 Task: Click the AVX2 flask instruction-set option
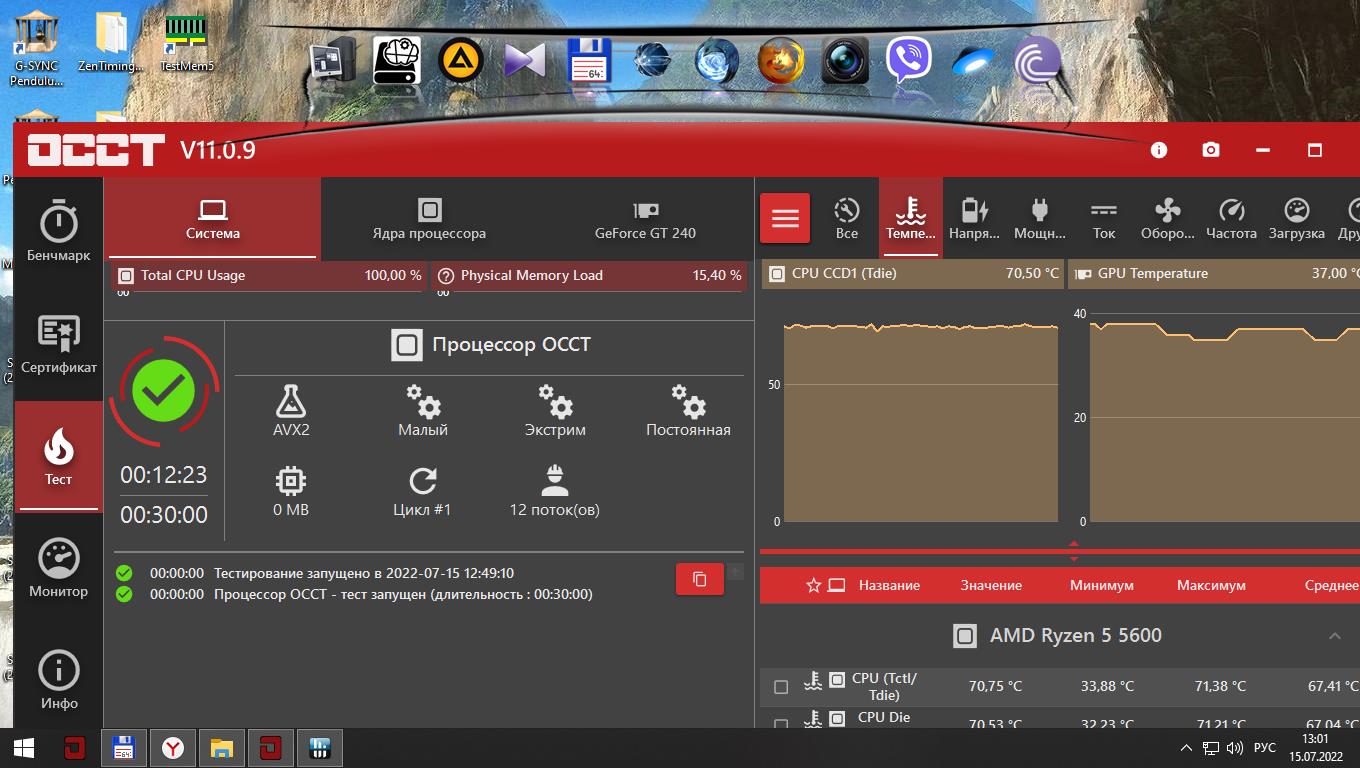pyautogui.click(x=291, y=411)
